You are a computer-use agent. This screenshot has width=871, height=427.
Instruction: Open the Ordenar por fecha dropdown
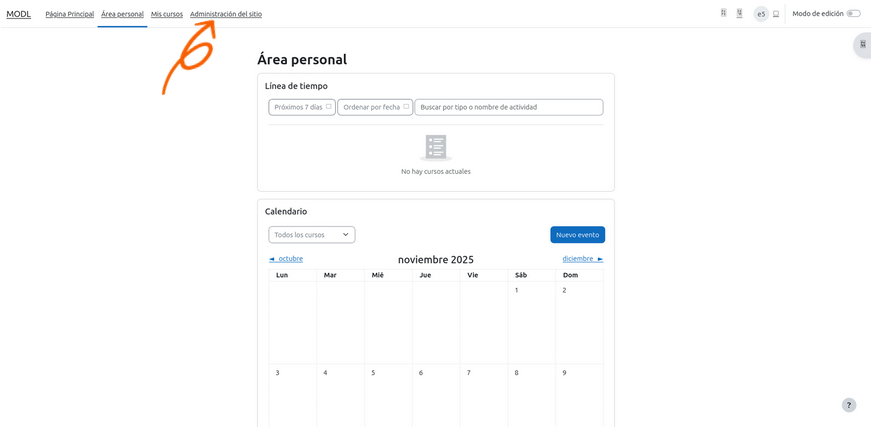375,107
